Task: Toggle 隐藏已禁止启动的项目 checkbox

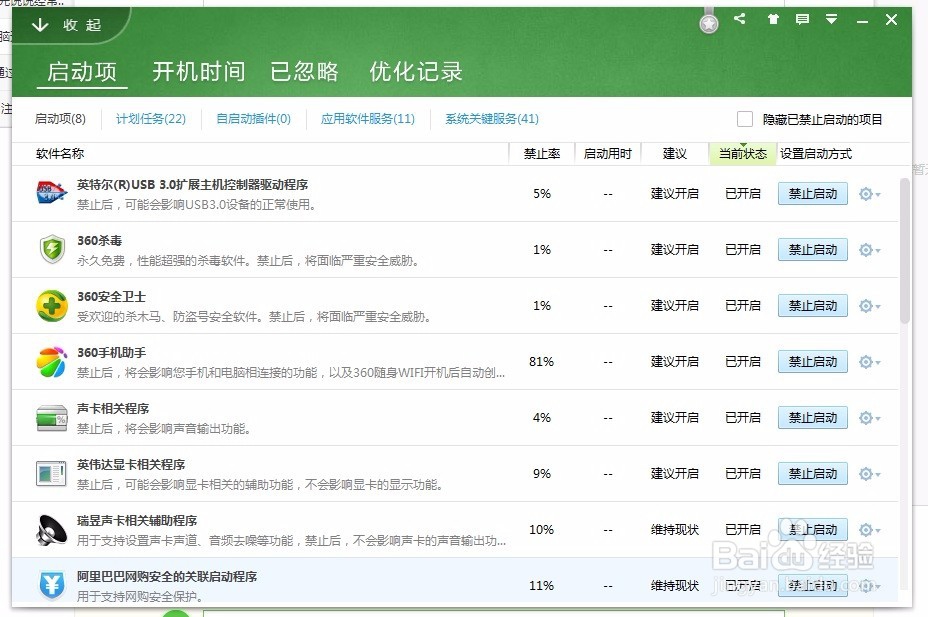Action: 745,119
